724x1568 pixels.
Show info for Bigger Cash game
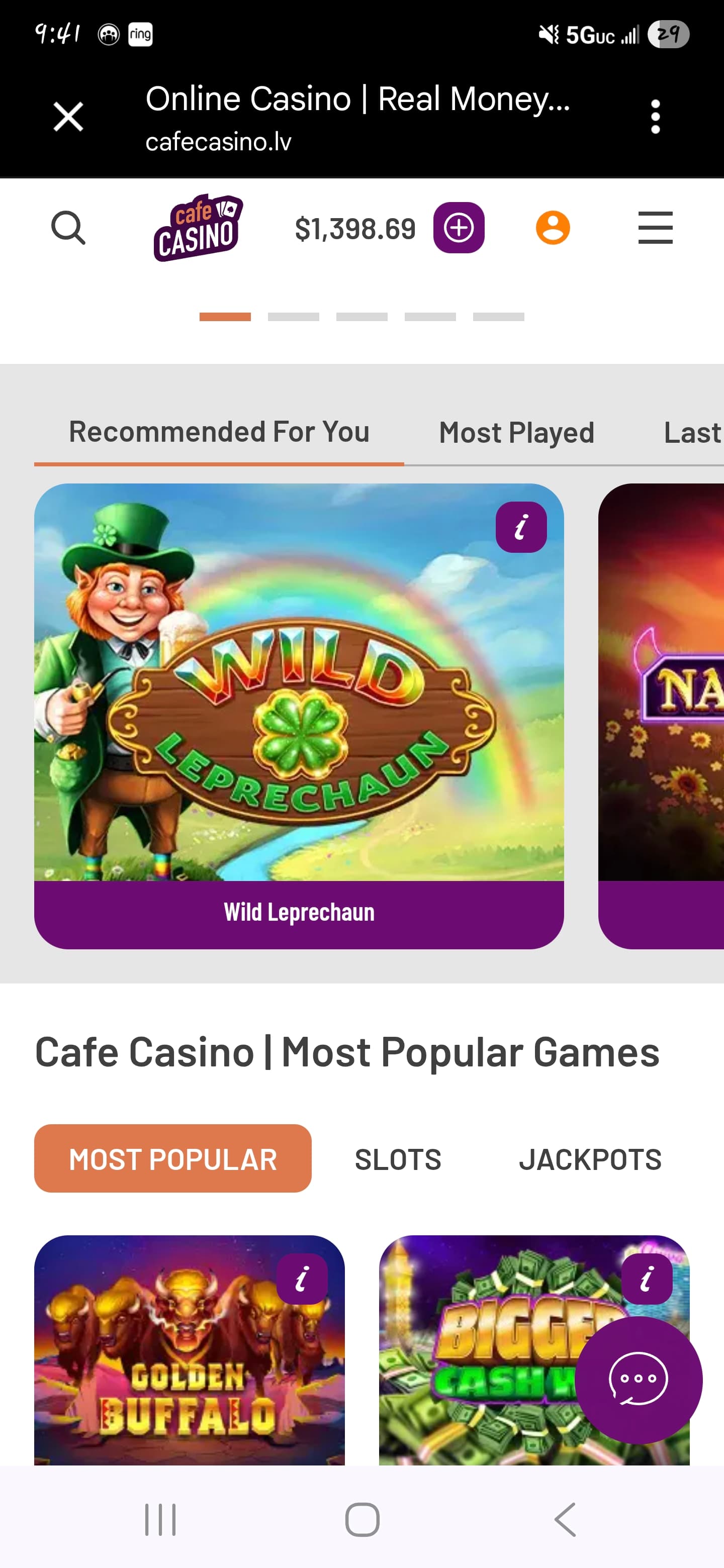647,1279
